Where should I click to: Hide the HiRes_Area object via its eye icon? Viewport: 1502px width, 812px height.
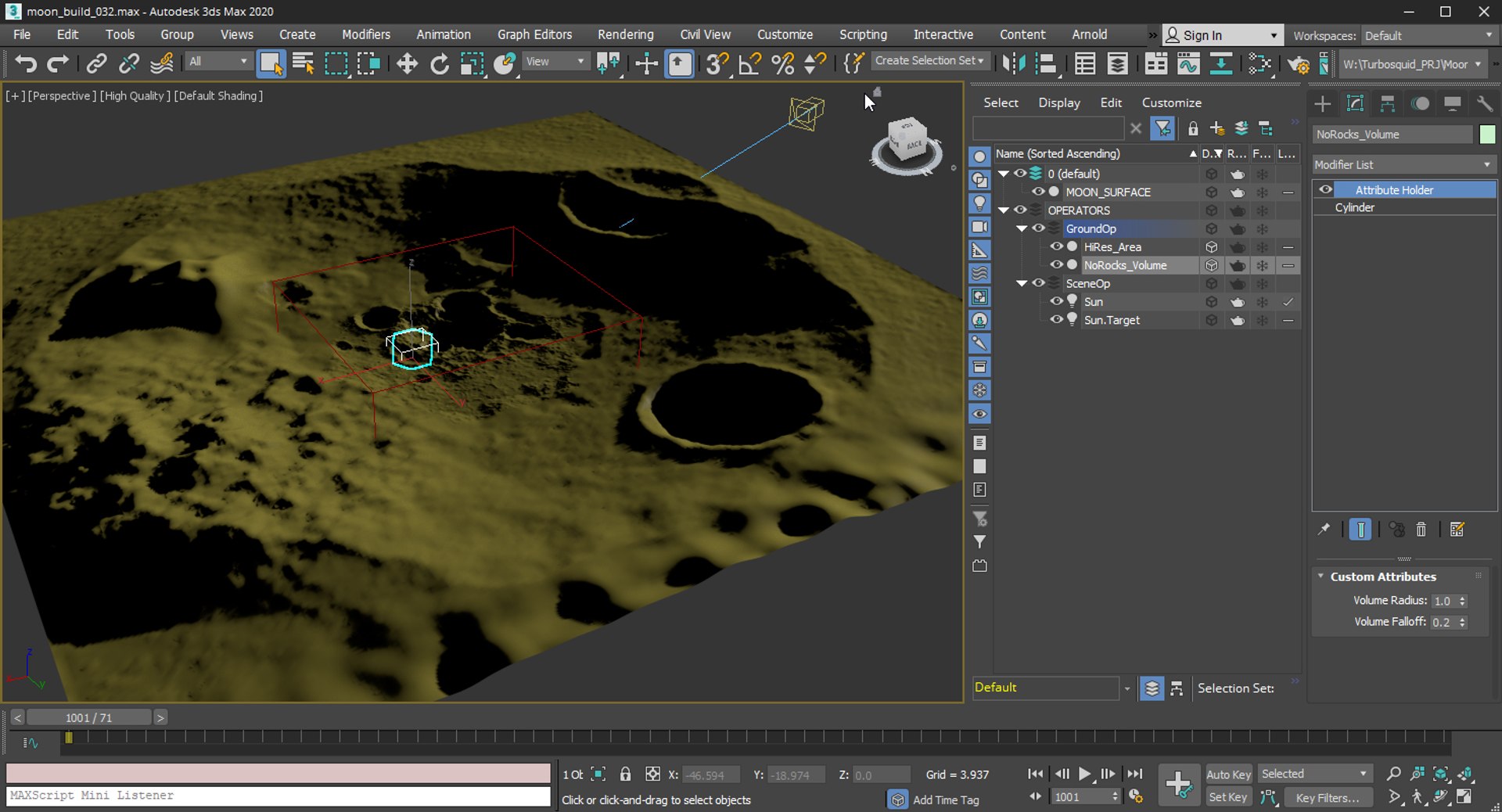(1056, 246)
